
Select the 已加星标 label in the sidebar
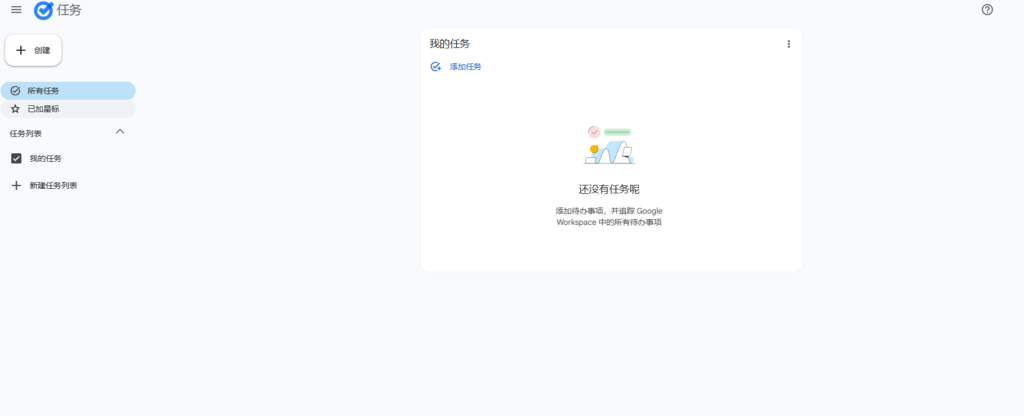click(43, 109)
